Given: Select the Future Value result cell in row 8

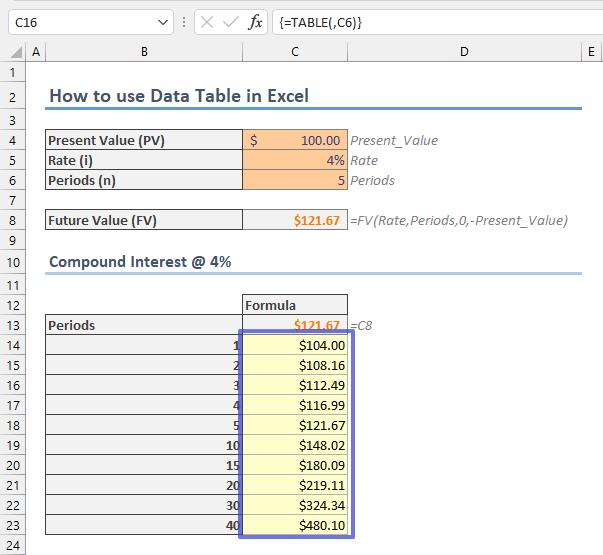Looking at the screenshot, I should pyautogui.click(x=295, y=220).
